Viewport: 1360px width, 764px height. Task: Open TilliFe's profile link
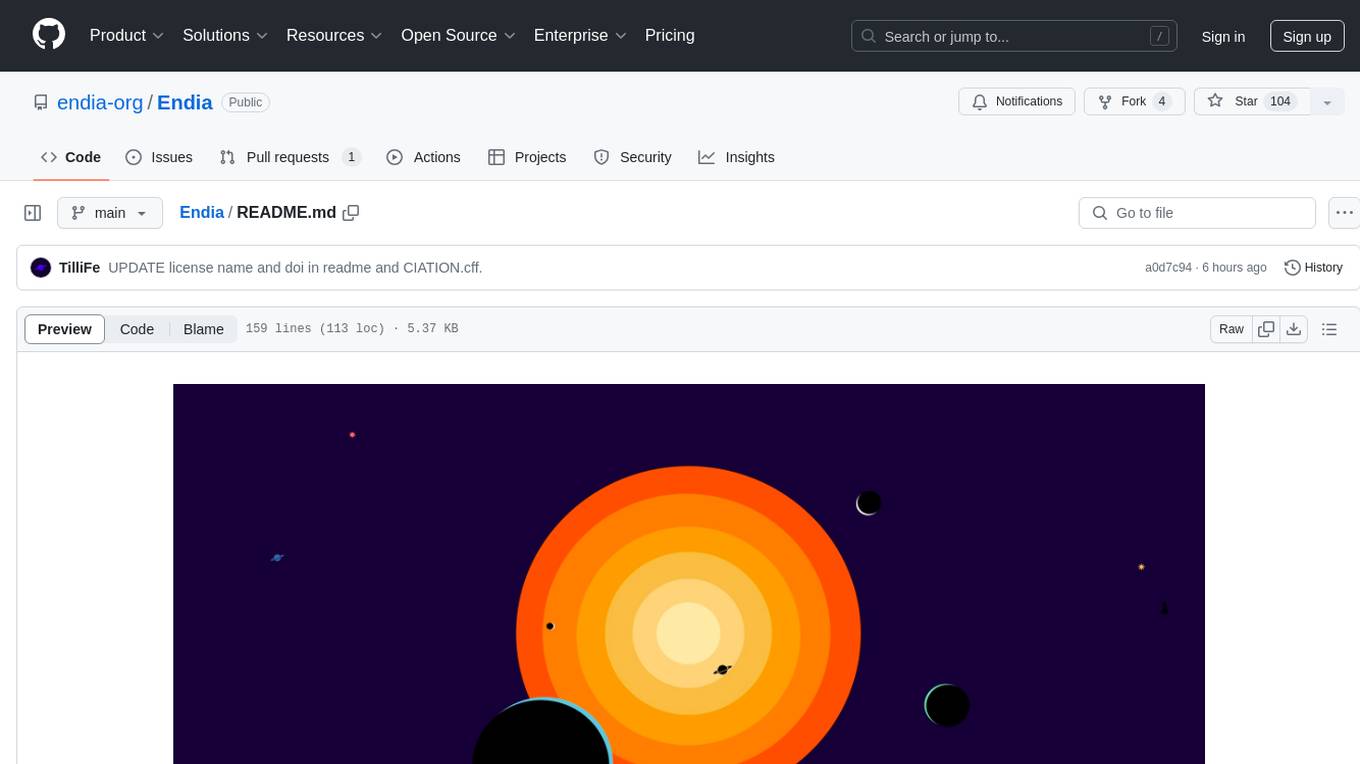79,267
